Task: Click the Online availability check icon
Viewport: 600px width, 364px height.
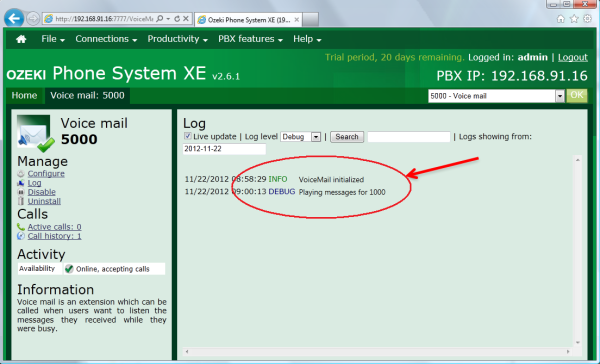Action: point(69,269)
